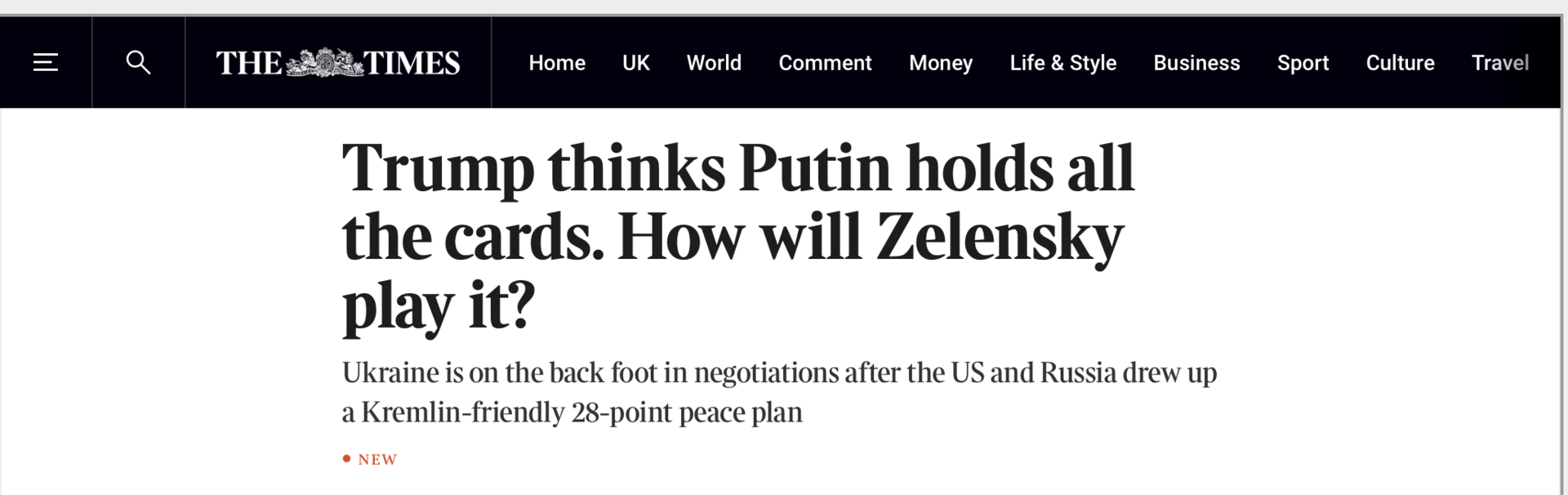Image resolution: width=1568 pixels, height=495 pixels.
Task: Click the word Zelensky in the headline
Action: 999,238
